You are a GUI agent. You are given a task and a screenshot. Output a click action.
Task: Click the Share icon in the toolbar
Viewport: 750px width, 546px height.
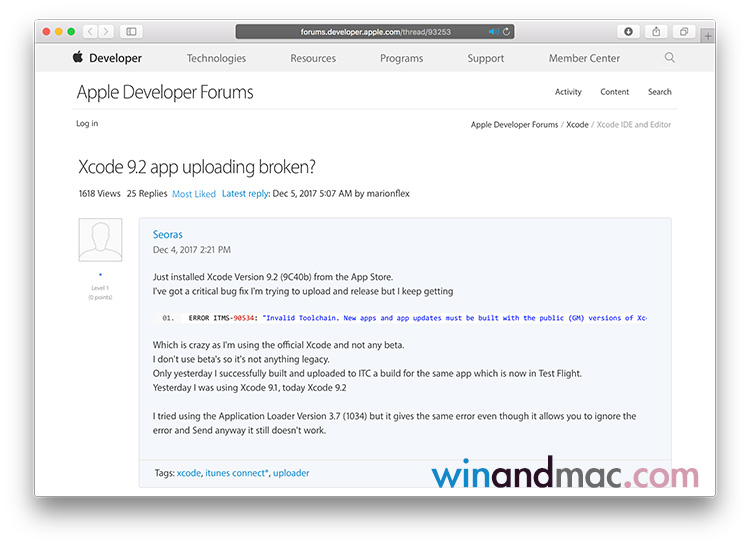pyautogui.click(x=656, y=32)
